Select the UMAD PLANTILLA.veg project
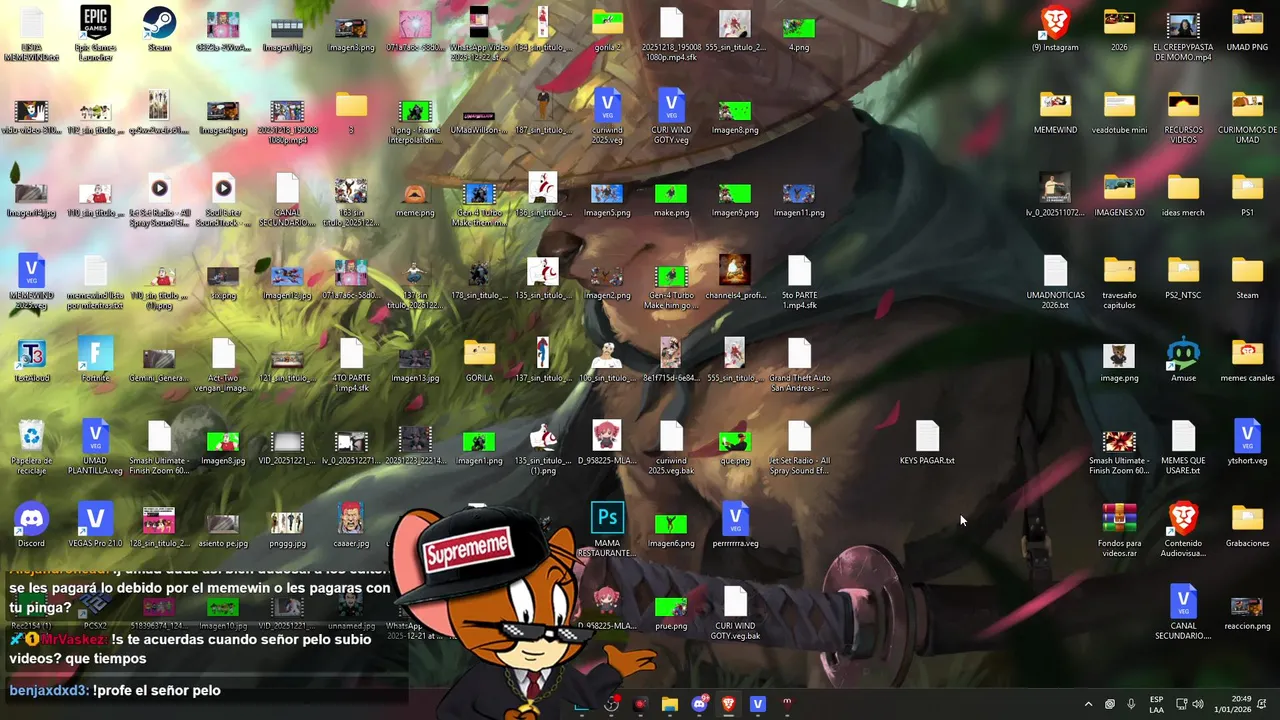The height and width of the screenshot is (720, 1280). click(x=95, y=447)
